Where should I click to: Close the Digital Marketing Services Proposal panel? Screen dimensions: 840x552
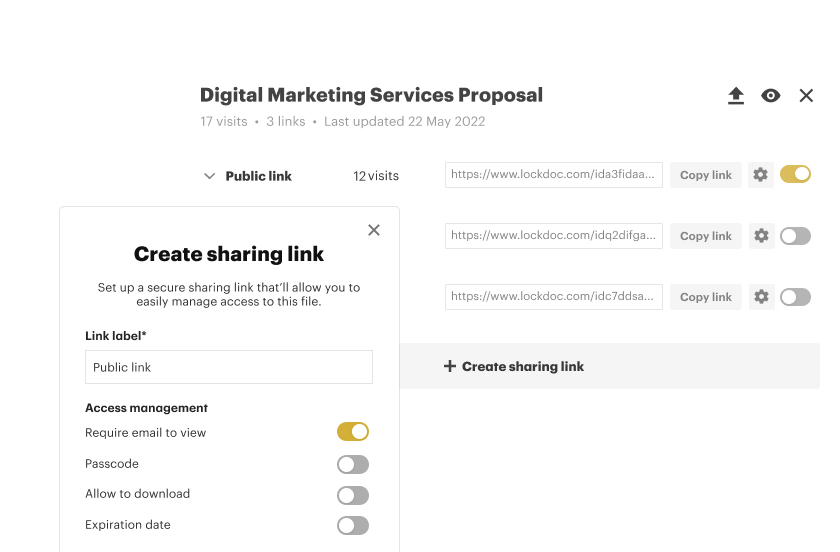(x=806, y=96)
